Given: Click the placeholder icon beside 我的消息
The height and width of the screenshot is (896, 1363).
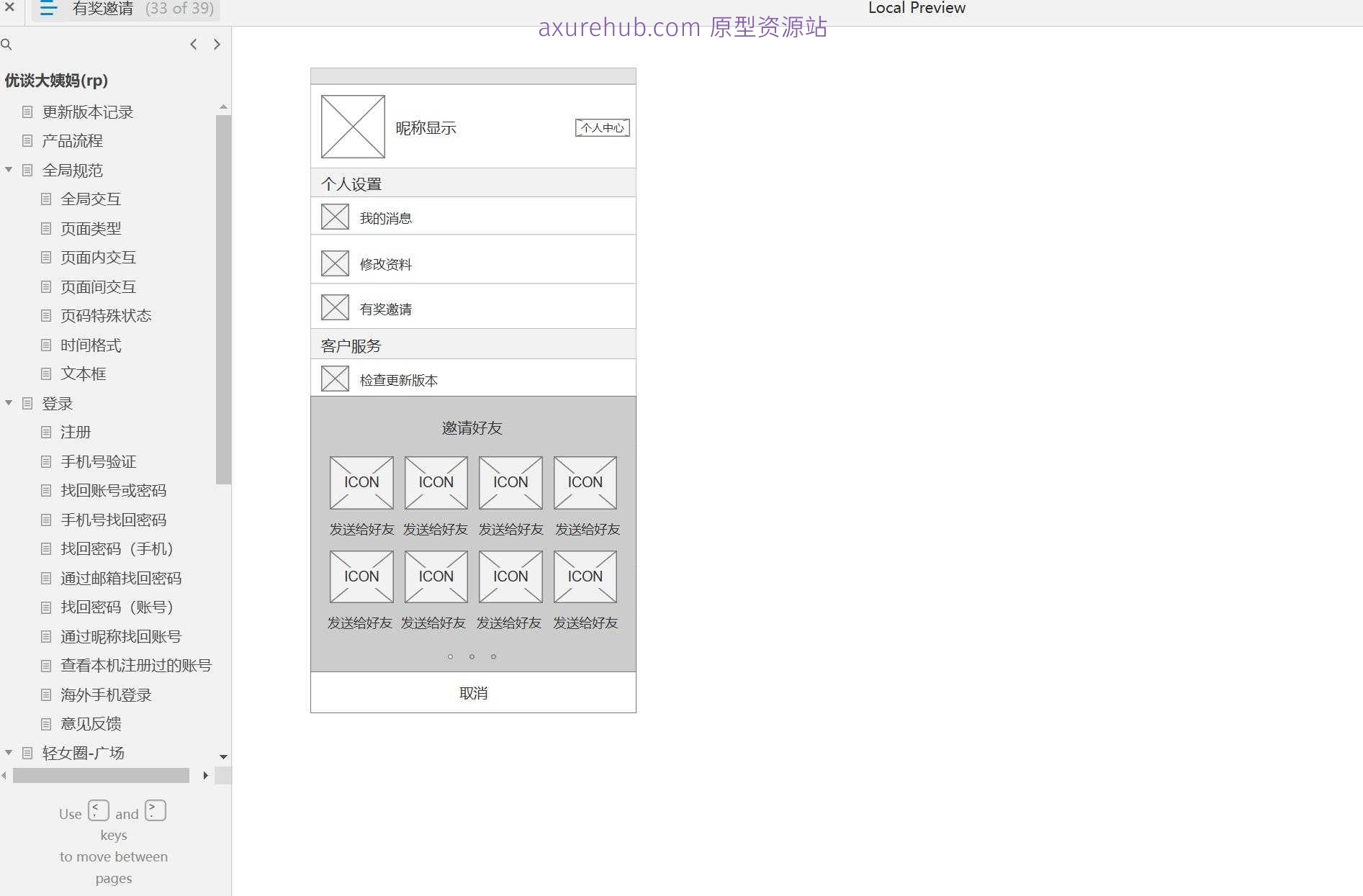Looking at the screenshot, I should coord(335,217).
